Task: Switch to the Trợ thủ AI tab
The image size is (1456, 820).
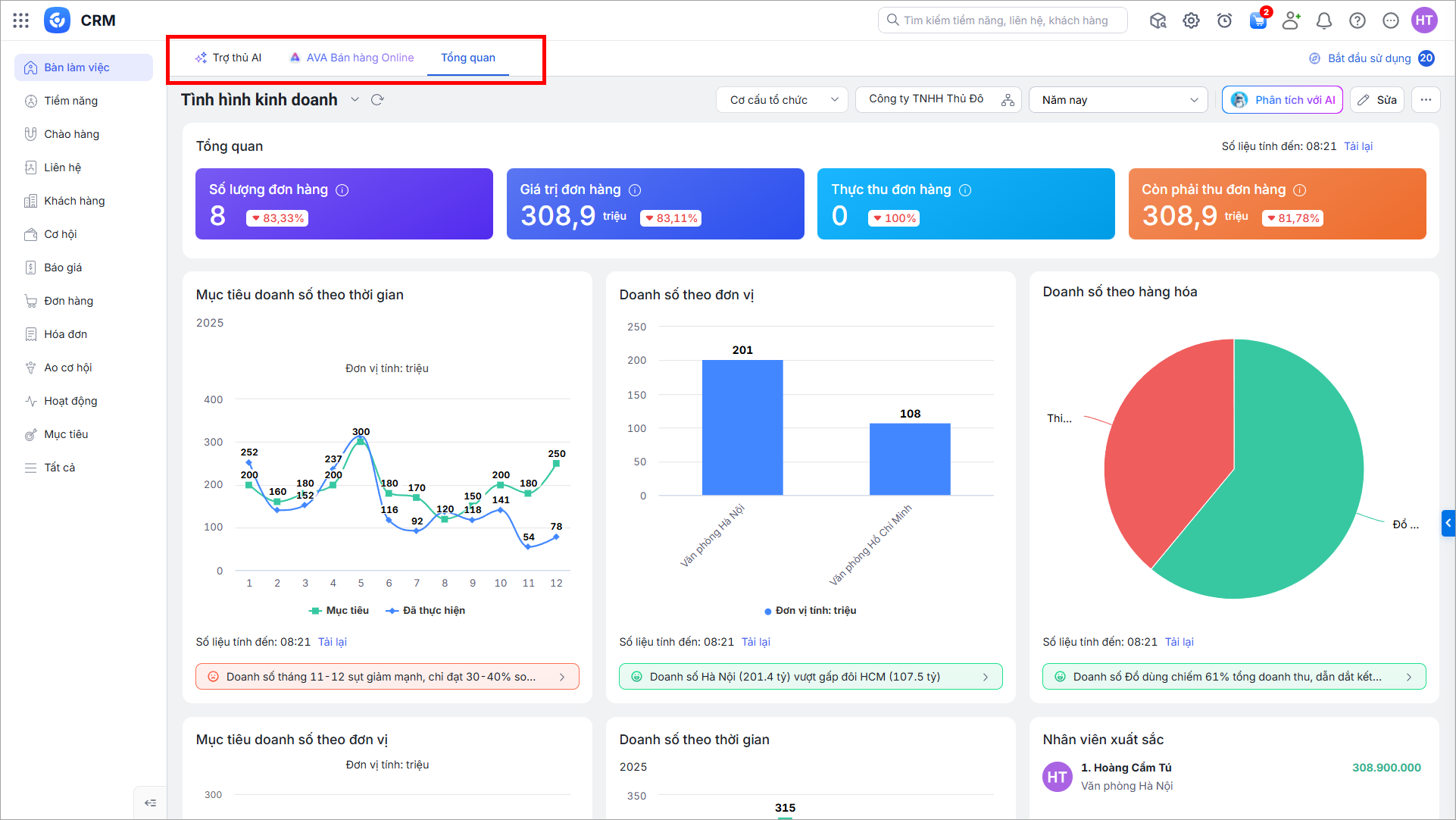Action: click(x=229, y=58)
